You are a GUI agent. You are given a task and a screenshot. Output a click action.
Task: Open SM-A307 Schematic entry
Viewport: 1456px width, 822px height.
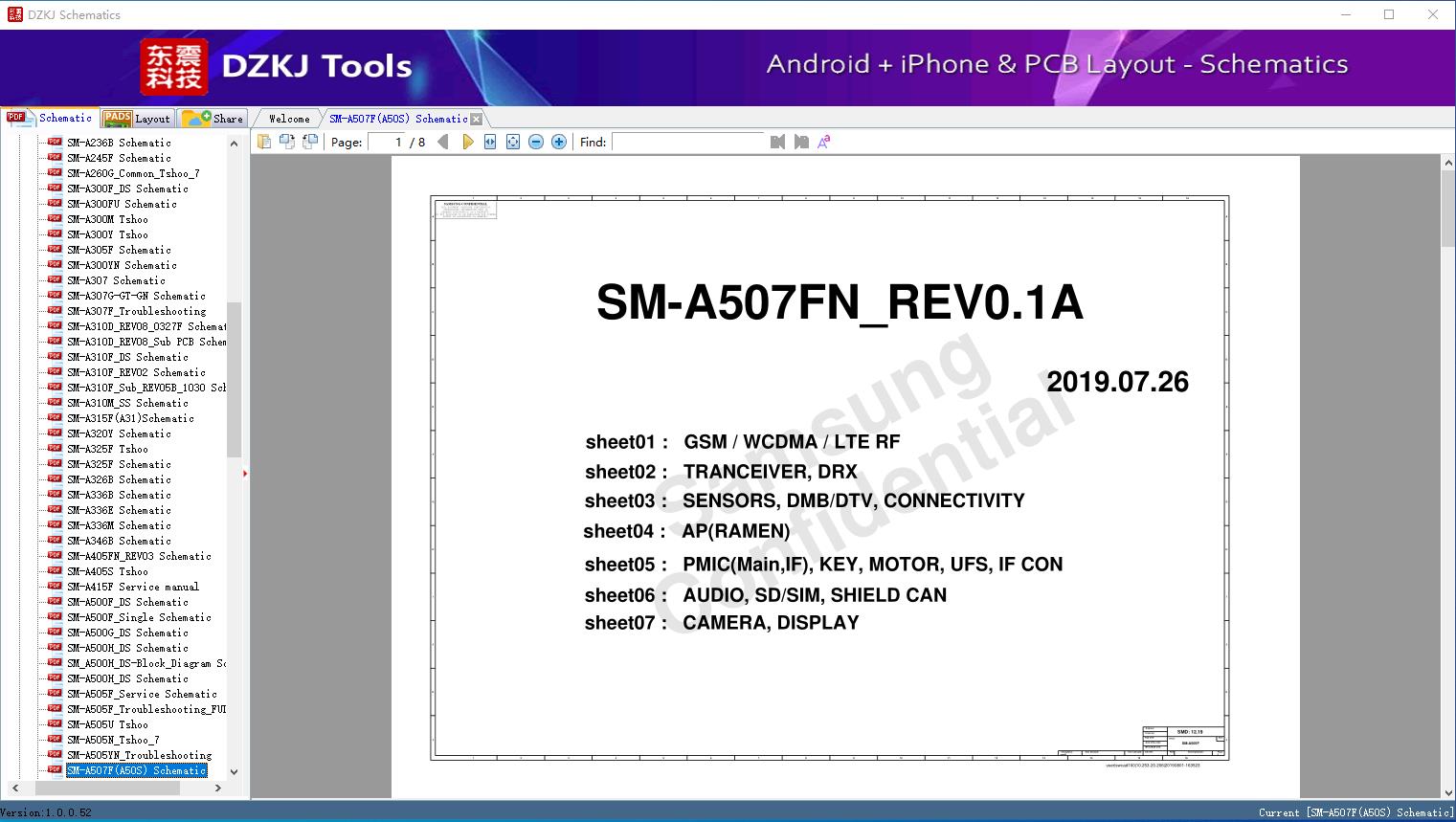[116, 280]
